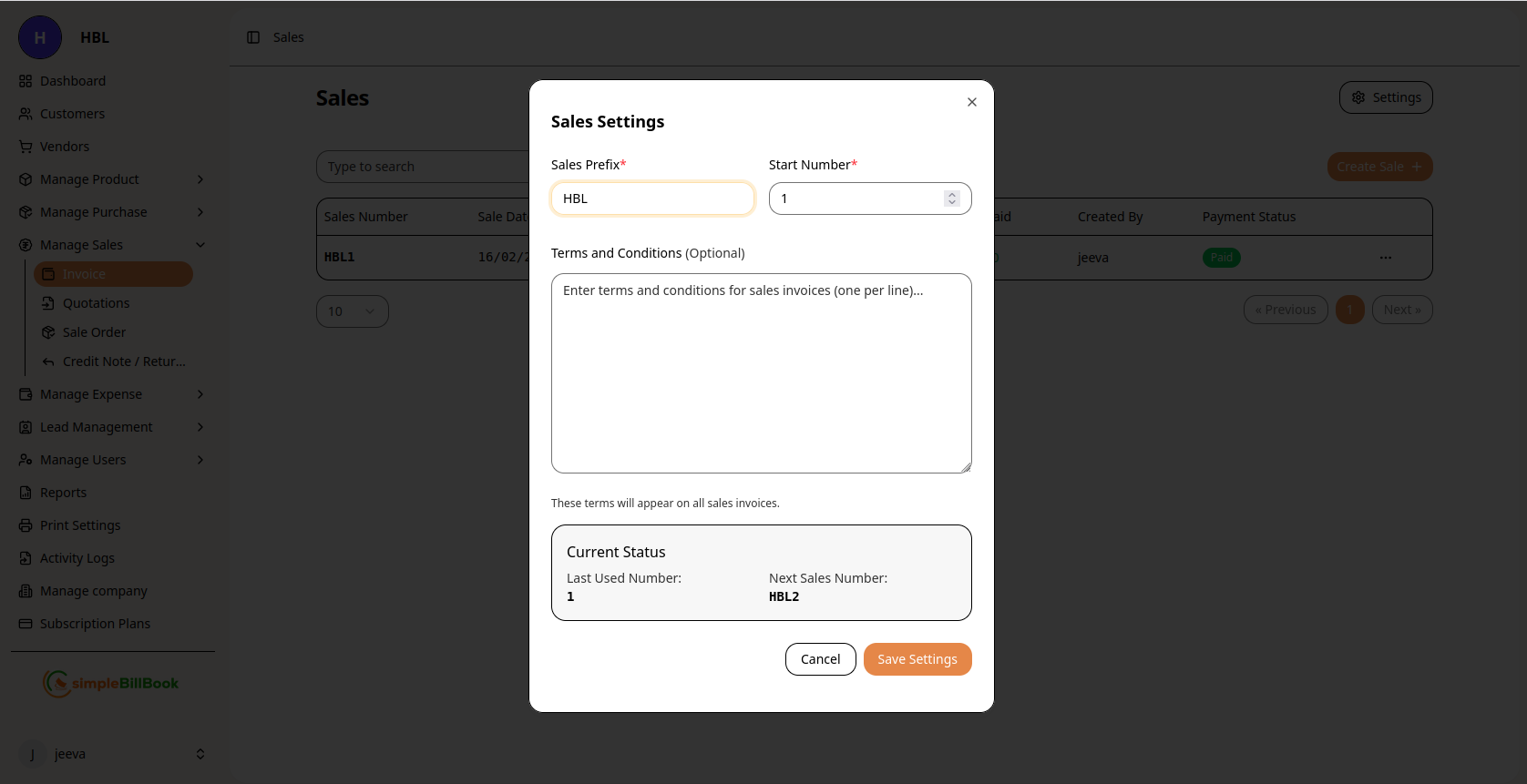Open the Quotations menu item
This screenshot has height=784, width=1527.
point(96,303)
